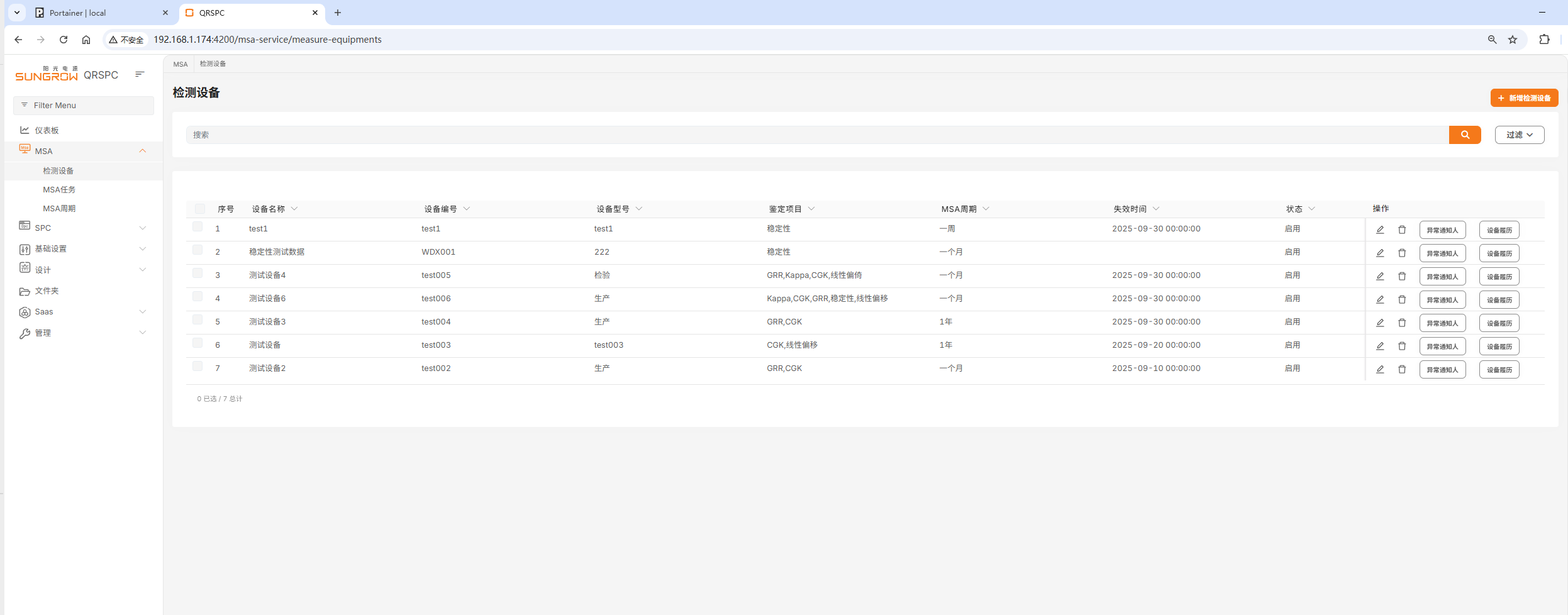The image size is (1568, 615).
Task: Open the 设备名称 column header dropdown arrow
Action: click(294, 209)
